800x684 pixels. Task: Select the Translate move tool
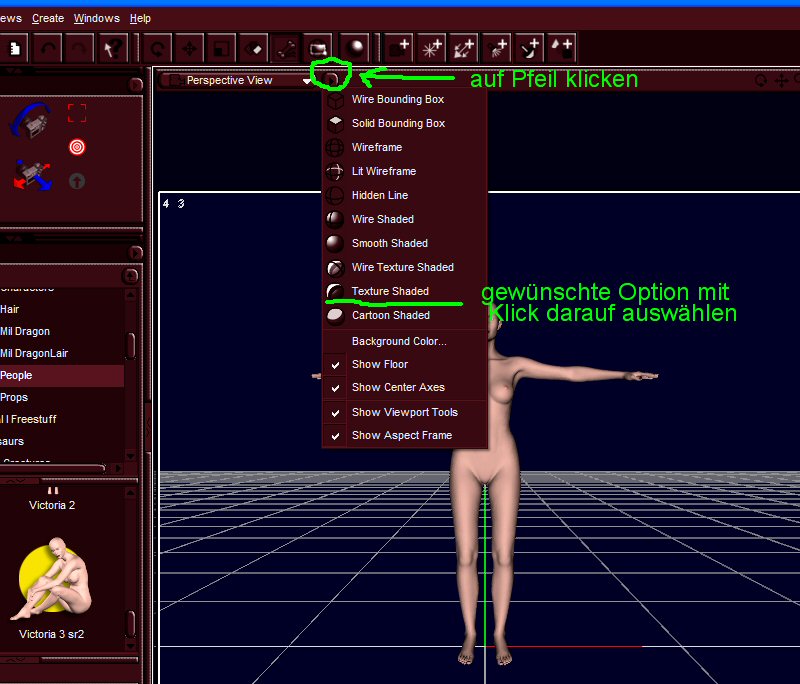189,49
